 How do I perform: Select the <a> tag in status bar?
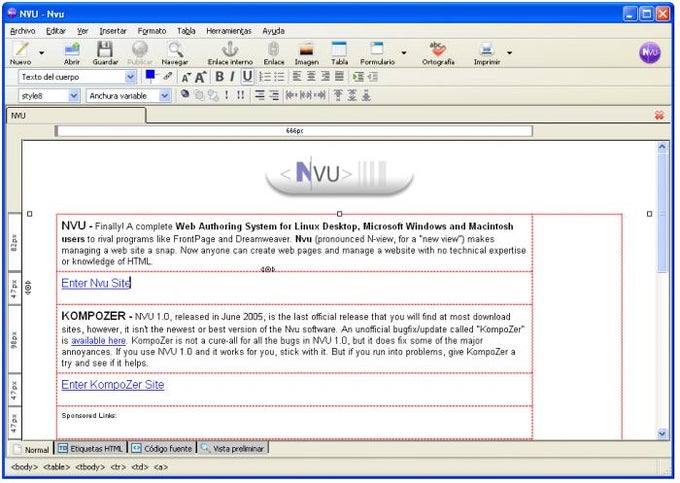[x=160, y=467]
